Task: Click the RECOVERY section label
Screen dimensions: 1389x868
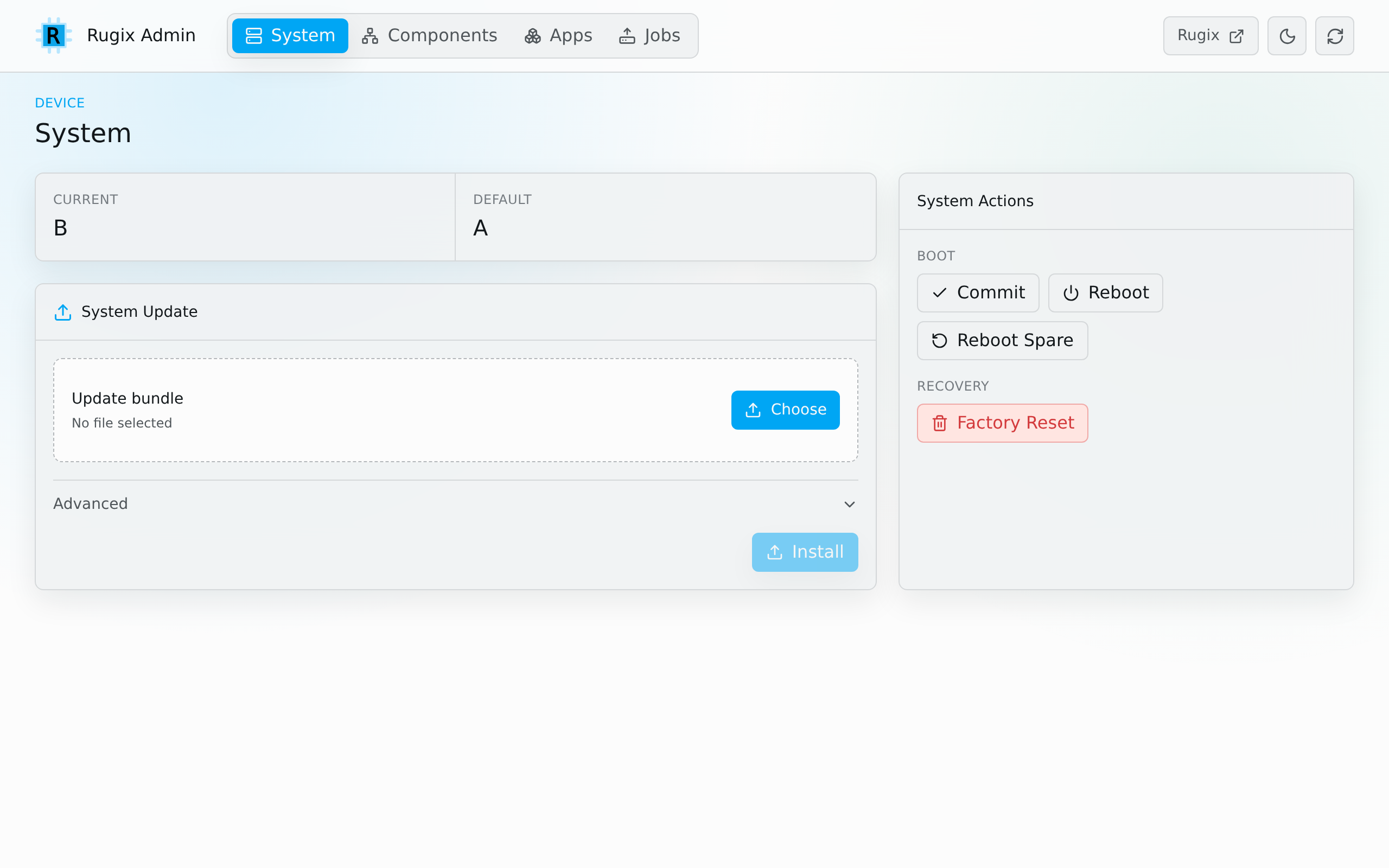Action: (x=953, y=386)
